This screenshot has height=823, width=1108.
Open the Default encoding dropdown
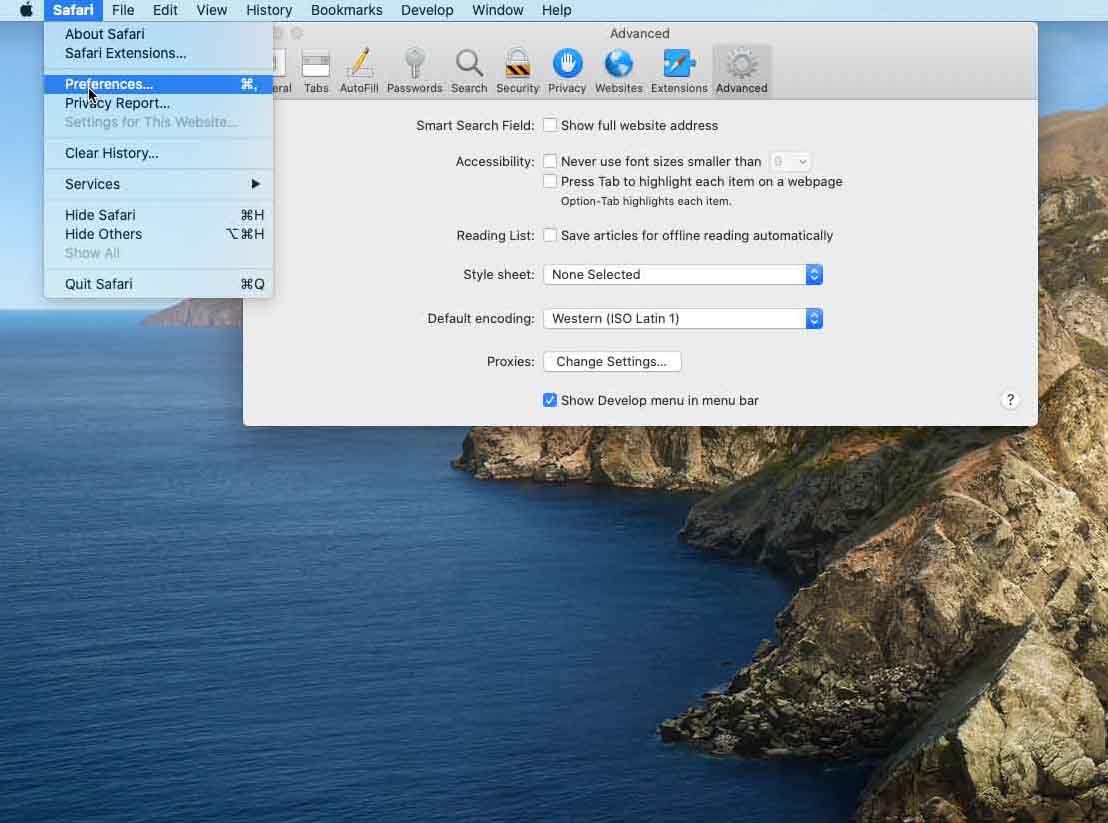683,318
